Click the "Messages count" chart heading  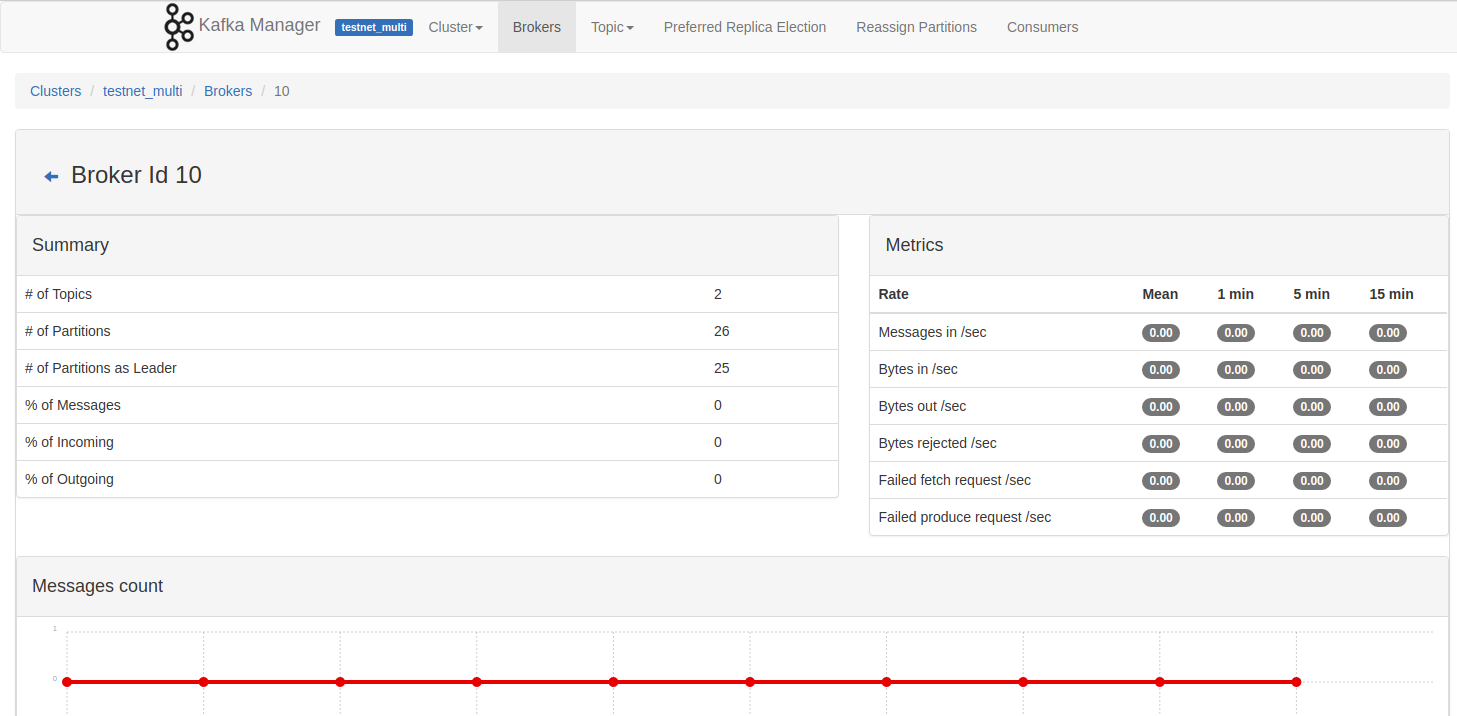tap(97, 586)
